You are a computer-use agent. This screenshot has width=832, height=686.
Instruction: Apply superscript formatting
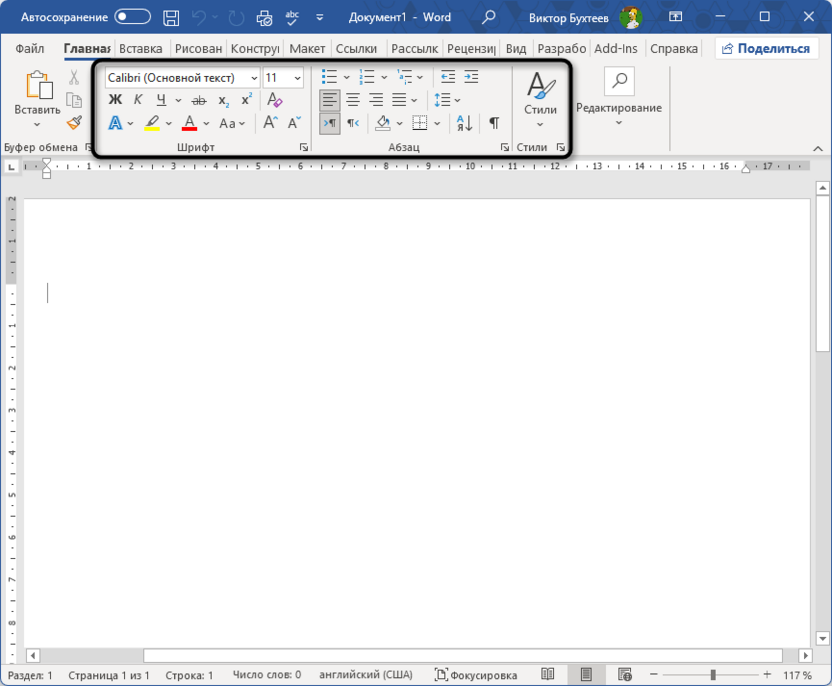(x=244, y=99)
